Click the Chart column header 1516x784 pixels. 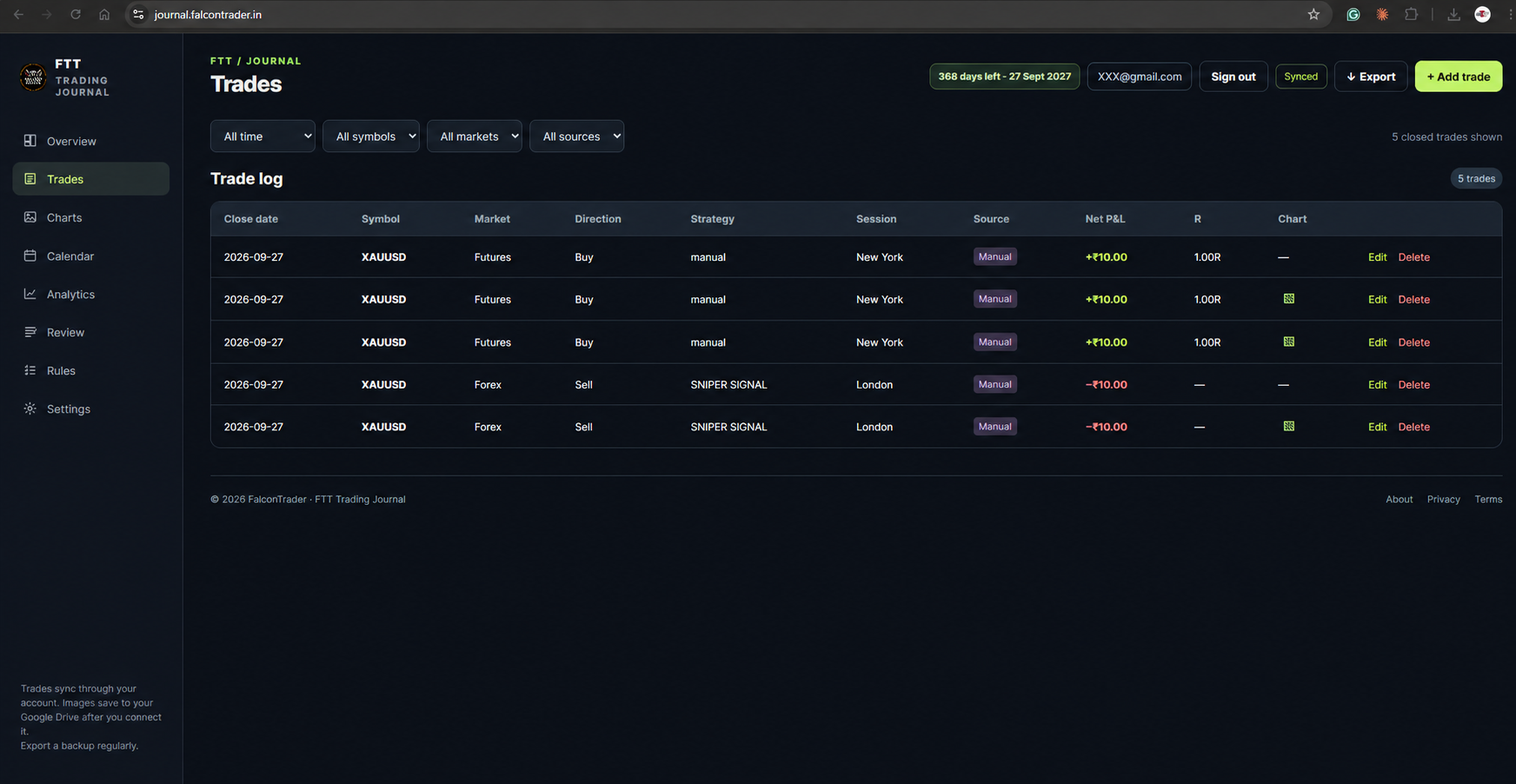[1293, 219]
